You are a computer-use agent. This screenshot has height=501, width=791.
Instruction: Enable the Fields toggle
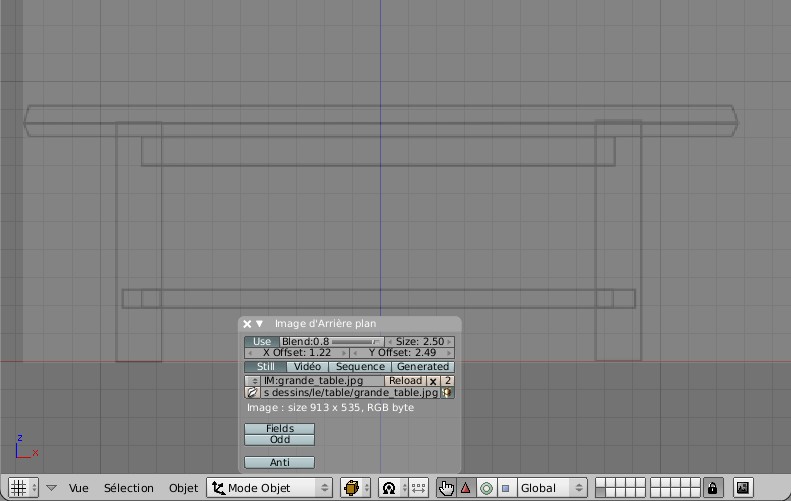279,428
